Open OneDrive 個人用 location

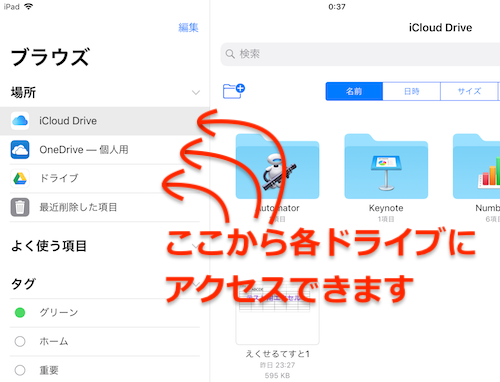point(105,150)
